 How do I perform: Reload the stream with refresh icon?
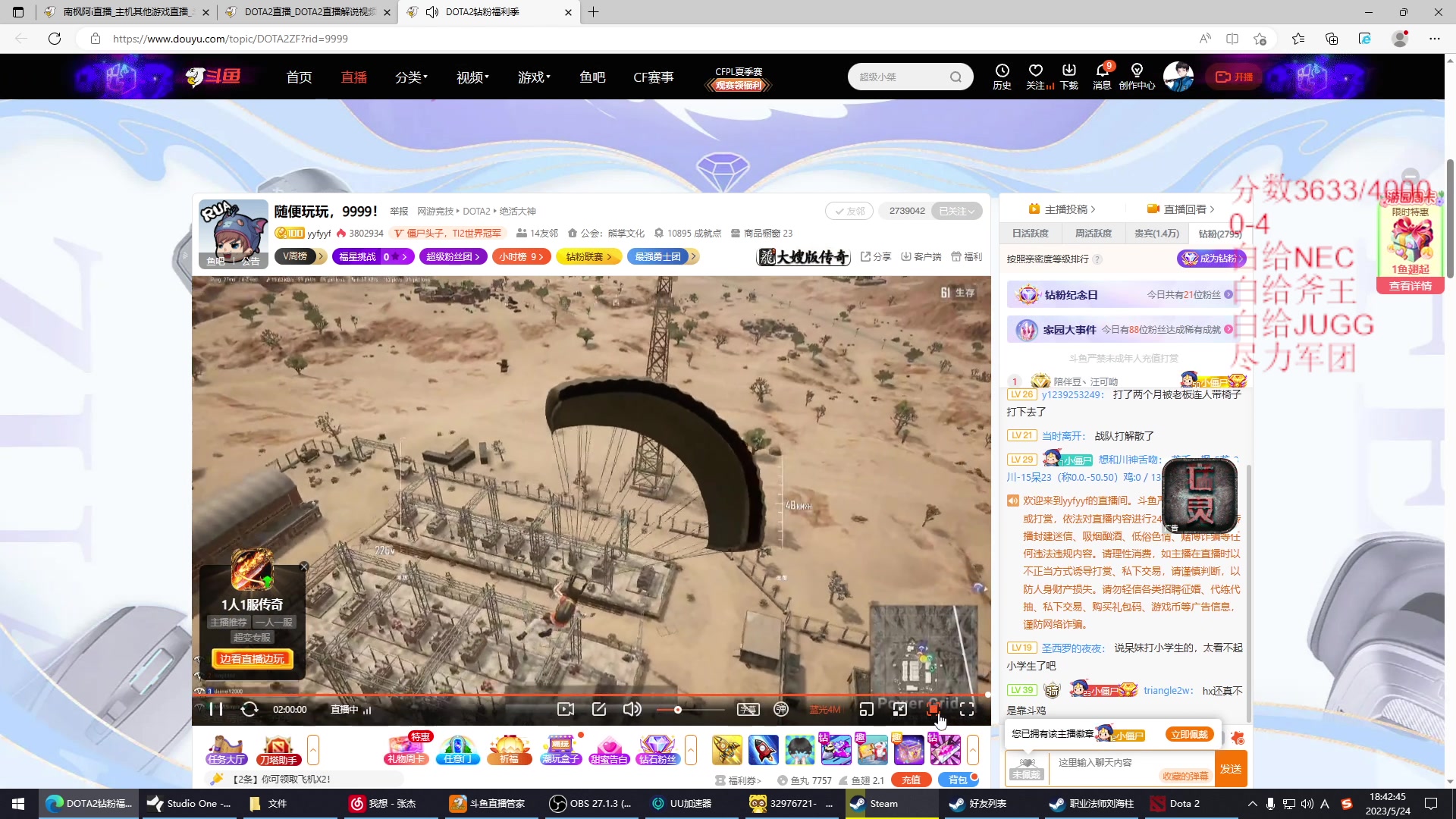pyautogui.click(x=249, y=709)
